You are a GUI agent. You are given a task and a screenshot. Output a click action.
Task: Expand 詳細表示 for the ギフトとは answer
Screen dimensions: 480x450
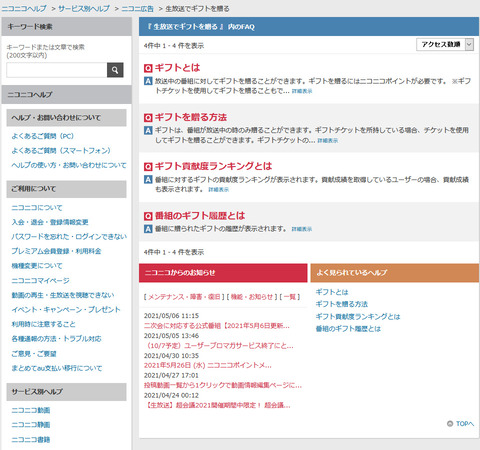(x=302, y=91)
